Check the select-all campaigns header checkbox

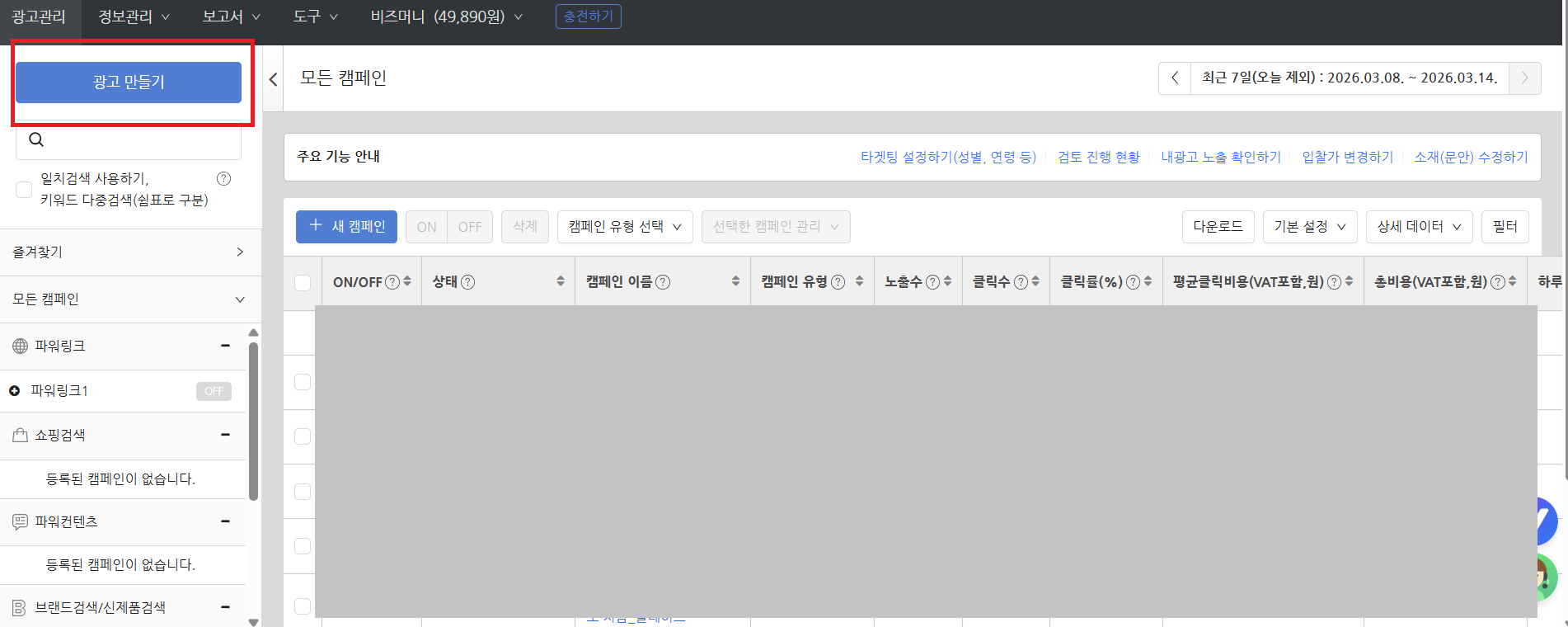point(303,282)
